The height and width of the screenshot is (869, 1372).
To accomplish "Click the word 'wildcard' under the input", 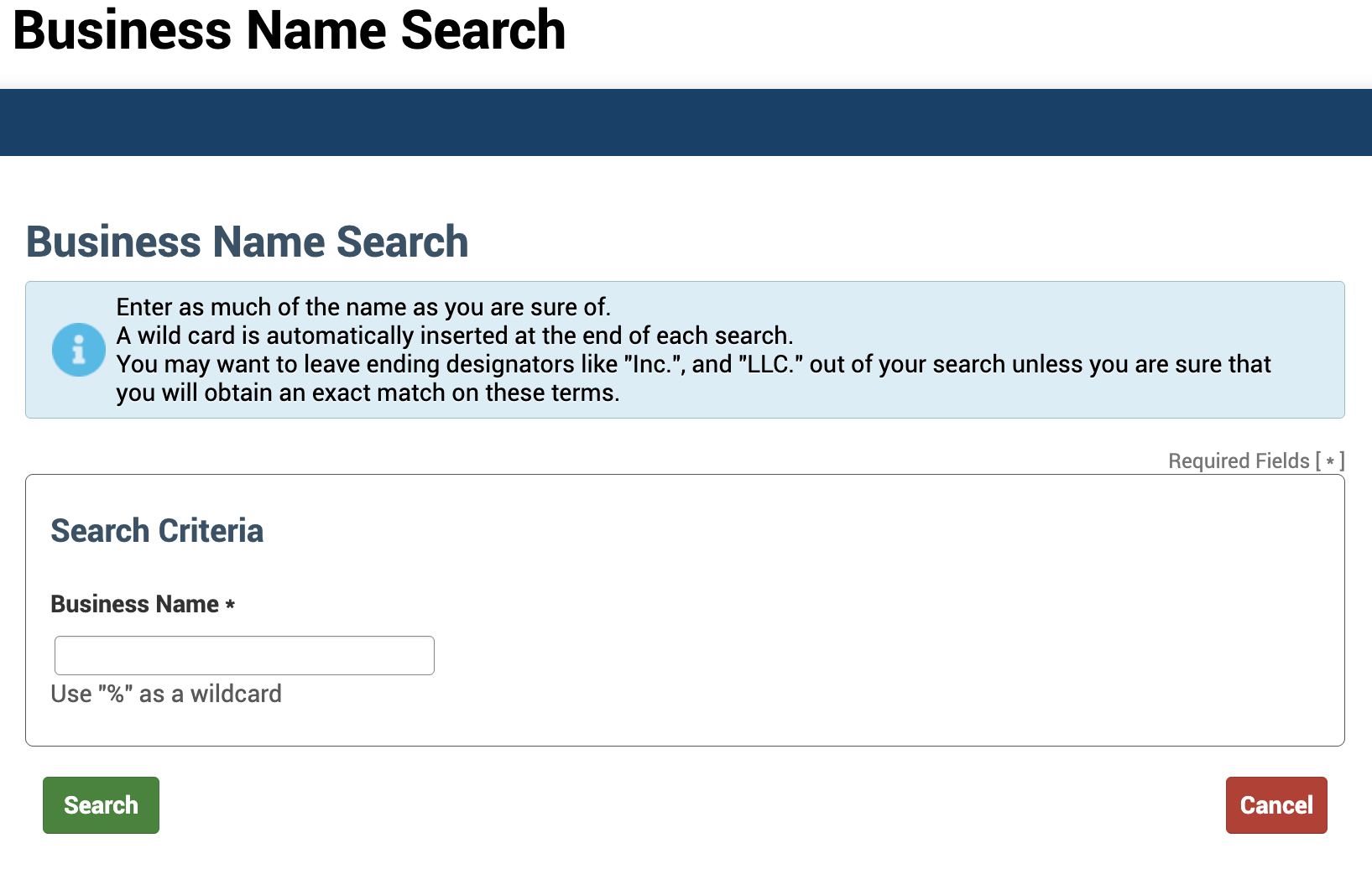I will (x=236, y=694).
